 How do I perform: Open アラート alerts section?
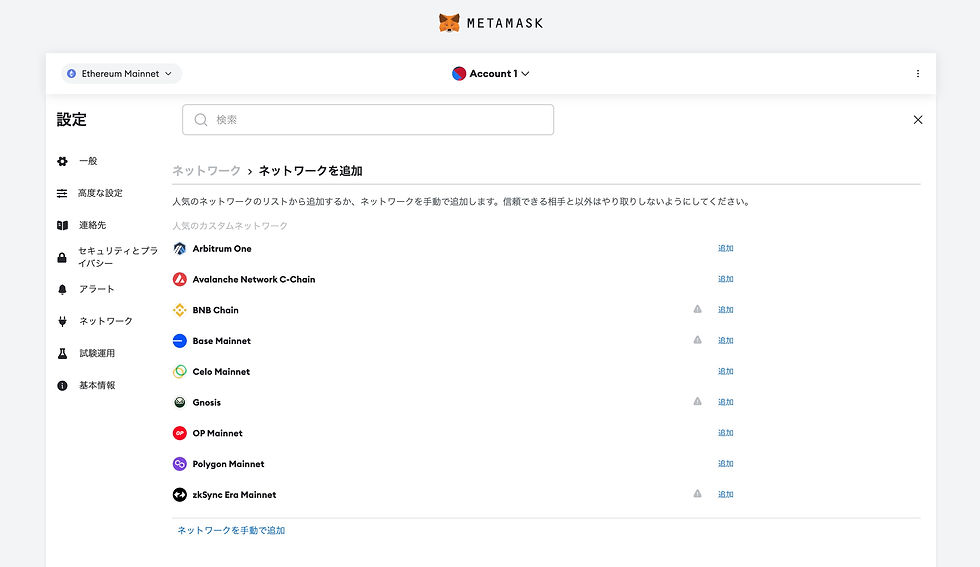click(x=96, y=289)
